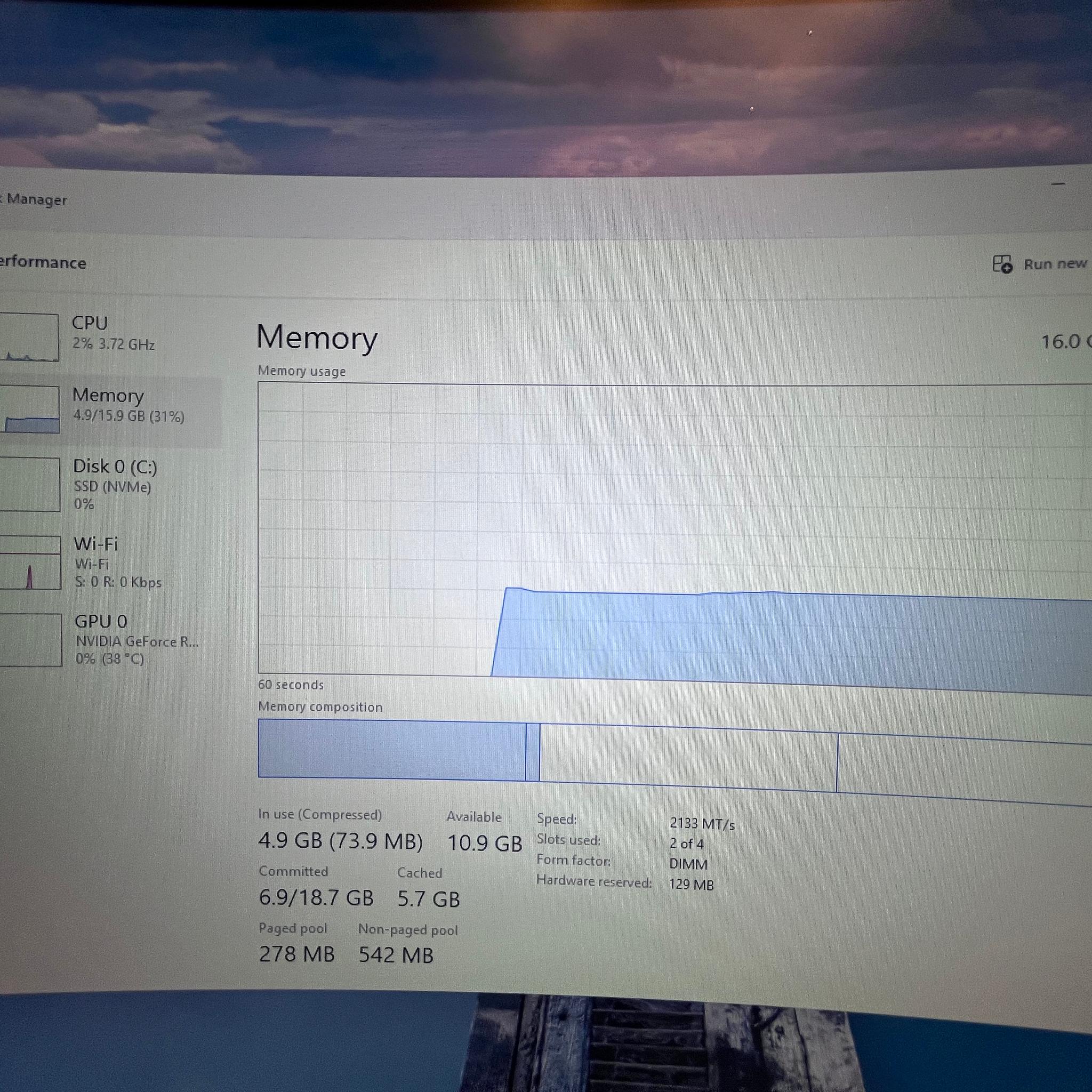Click the standby segment of memory composition
The image size is (1092, 1092).
pyautogui.click(x=688, y=759)
